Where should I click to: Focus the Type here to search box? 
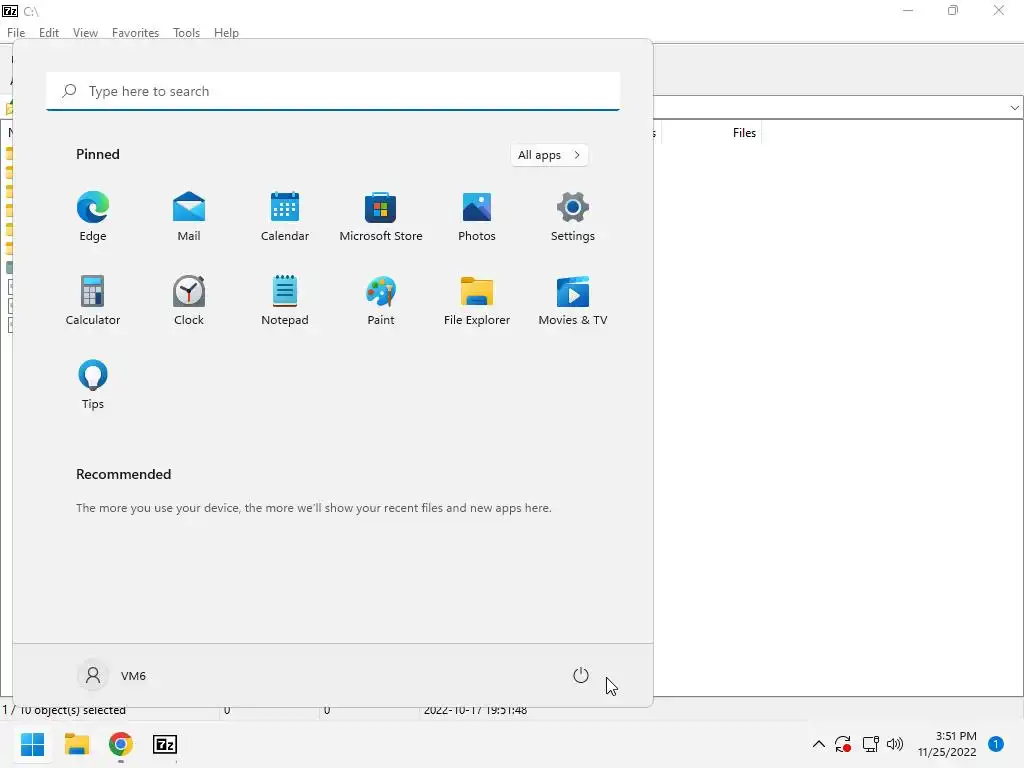[x=333, y=91]
